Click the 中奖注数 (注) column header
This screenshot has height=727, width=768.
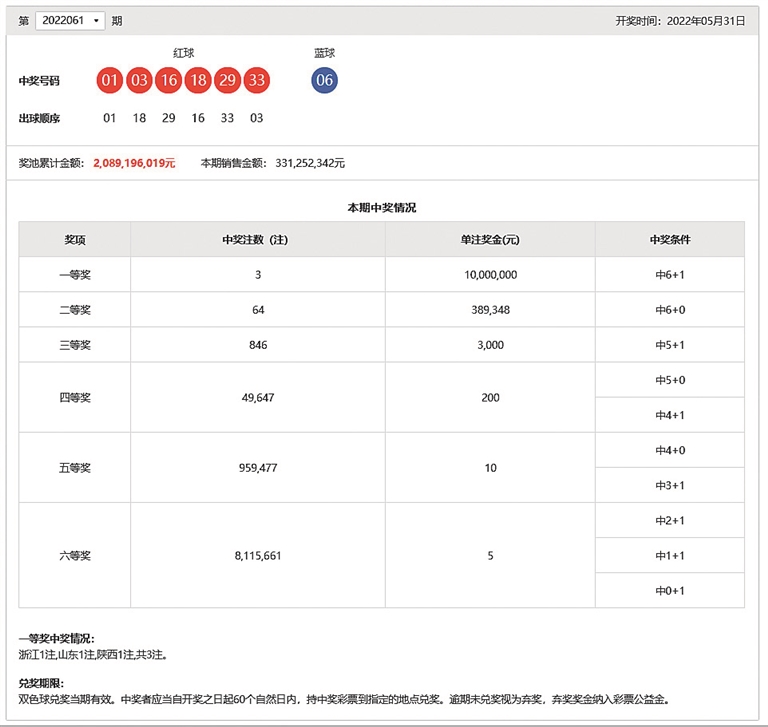[257, 240]
